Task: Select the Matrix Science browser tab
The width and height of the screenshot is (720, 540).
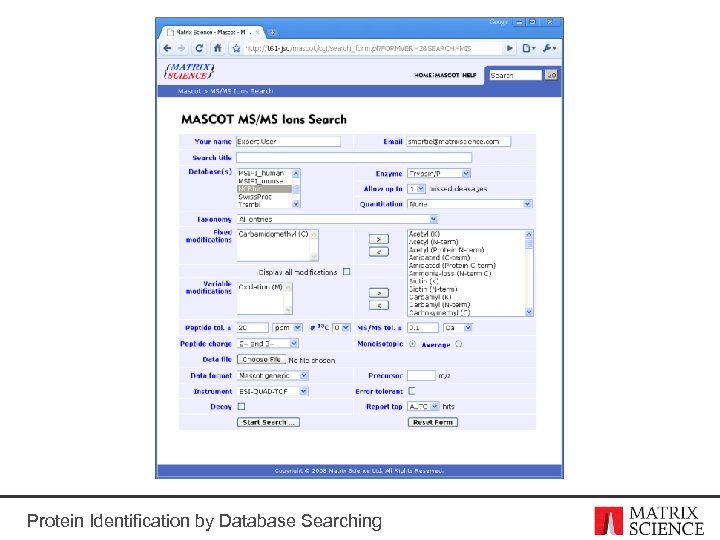Action: 212,32
